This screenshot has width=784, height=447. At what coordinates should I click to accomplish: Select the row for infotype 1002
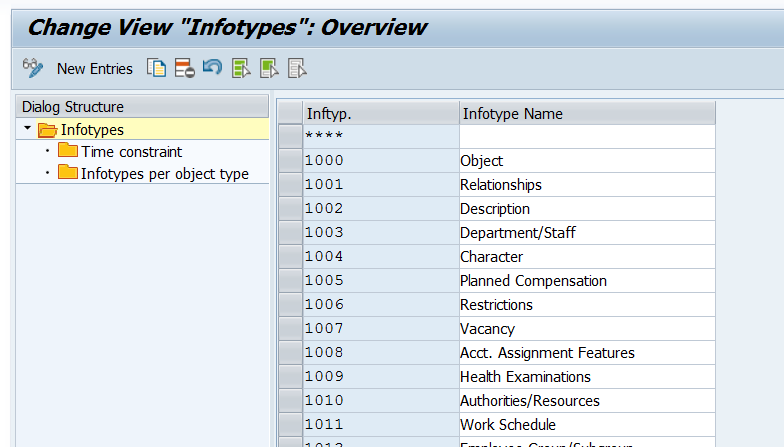(290, 208)
